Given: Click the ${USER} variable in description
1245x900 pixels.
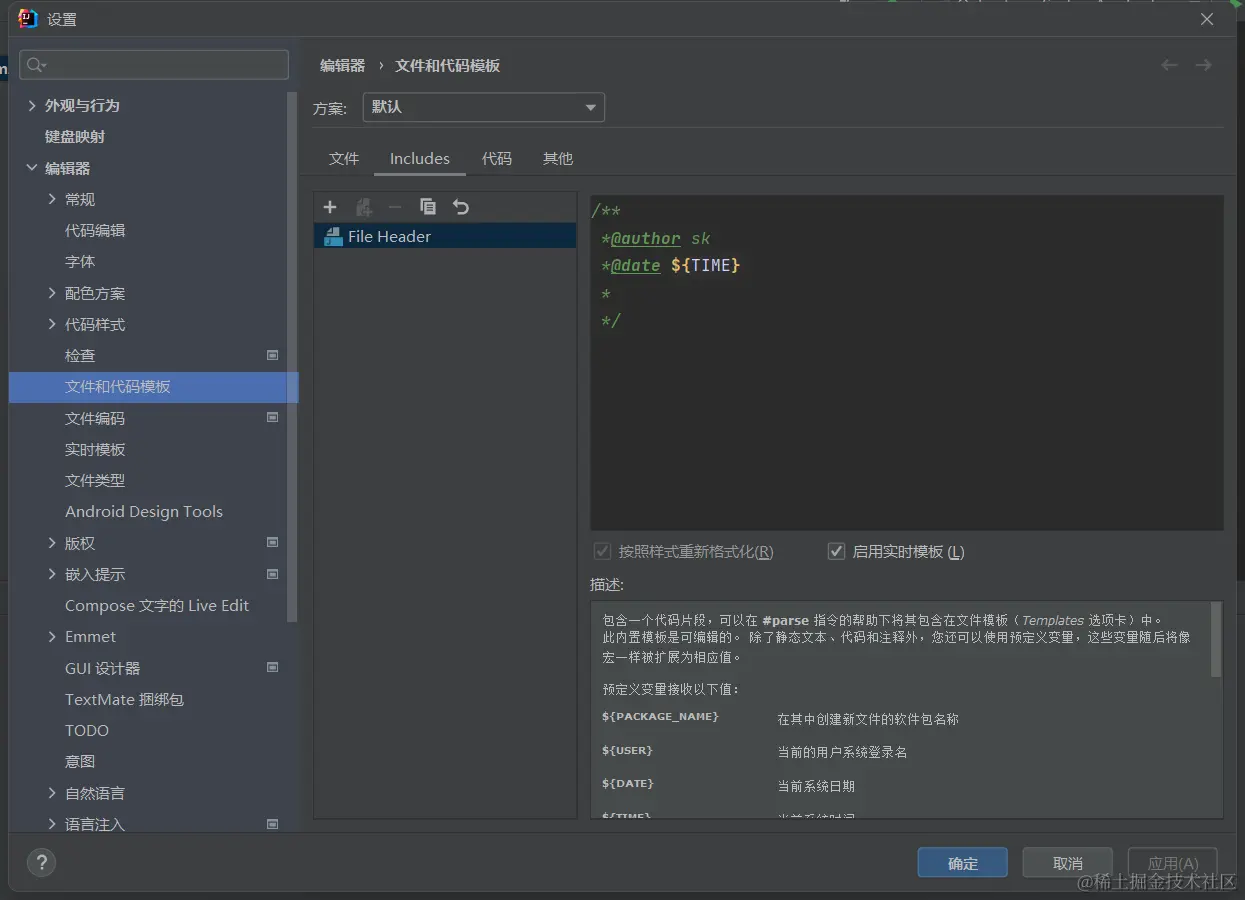Looking at the screenshot, I should [627, 750].
